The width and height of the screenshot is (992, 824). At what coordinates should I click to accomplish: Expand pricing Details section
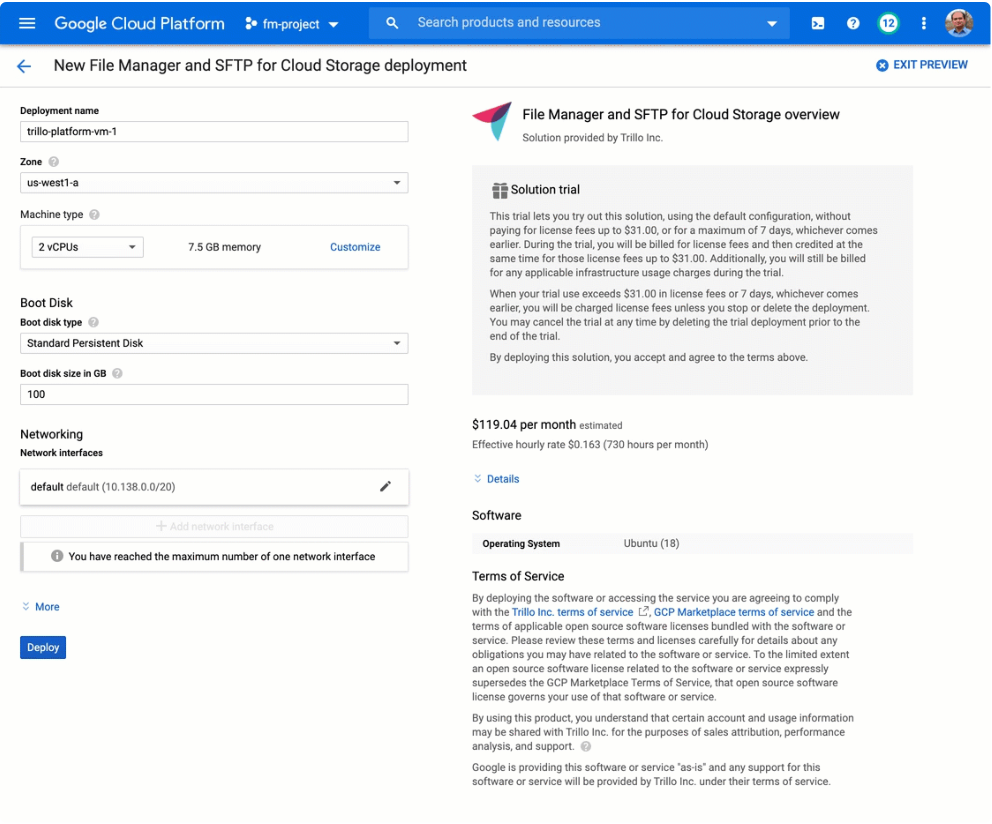(x=496, y=478)
